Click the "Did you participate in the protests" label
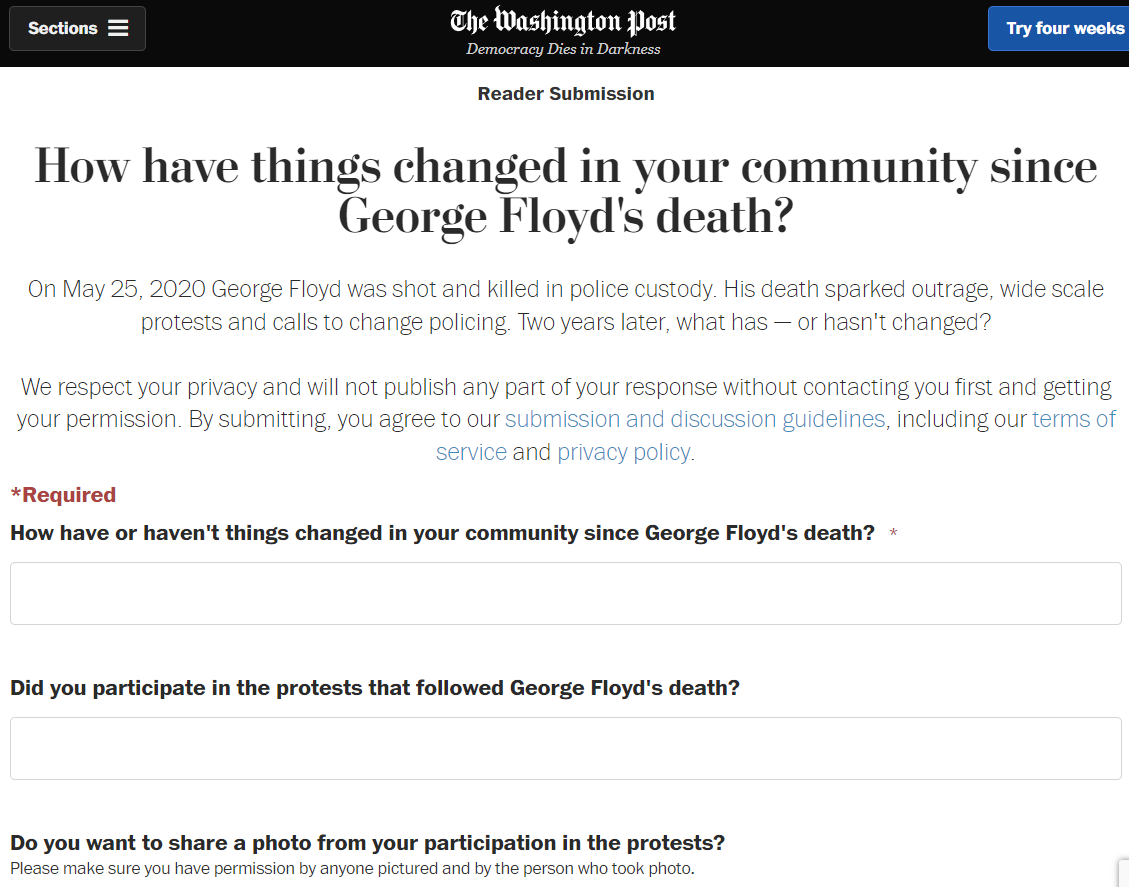Screen dimensions: 1129x887 pos(375,688)
